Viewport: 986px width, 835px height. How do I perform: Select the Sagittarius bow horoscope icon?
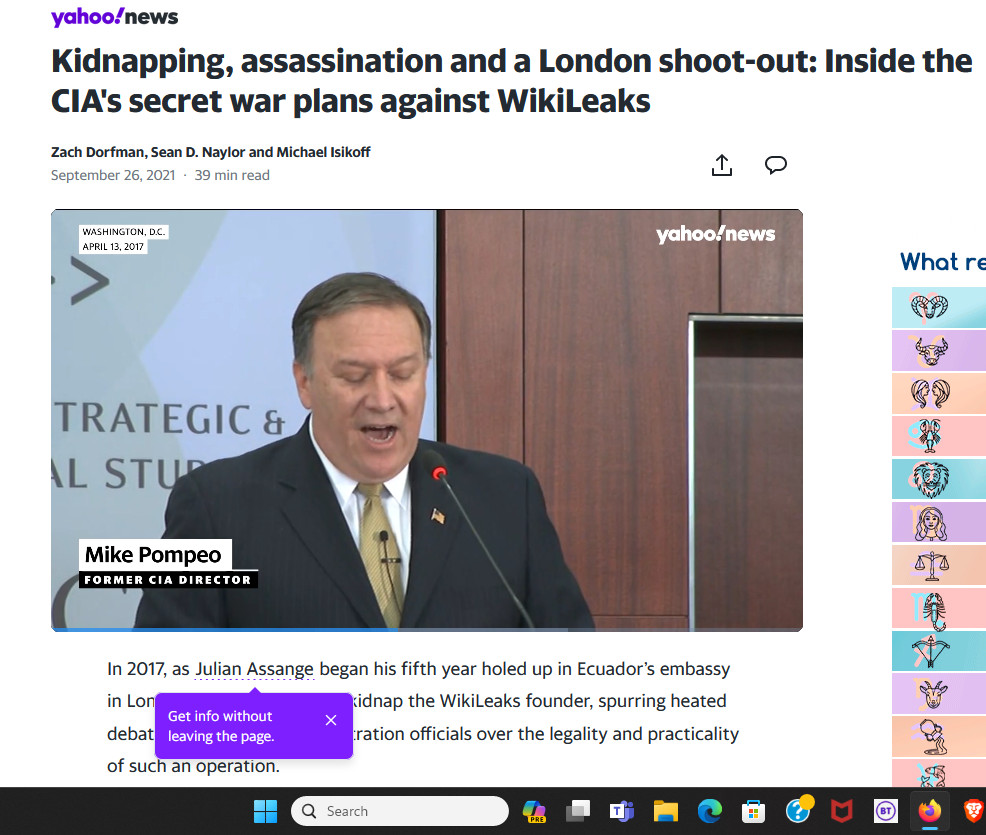pyautogui.click(x=930, y=651)
